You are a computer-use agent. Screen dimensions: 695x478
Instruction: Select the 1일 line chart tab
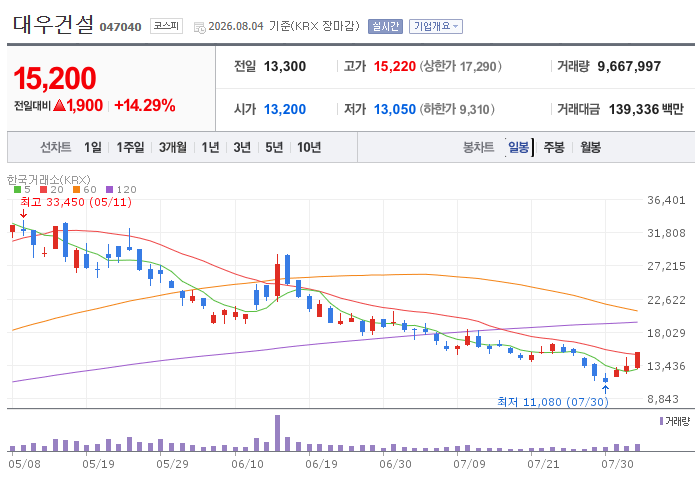coord(93,147)
